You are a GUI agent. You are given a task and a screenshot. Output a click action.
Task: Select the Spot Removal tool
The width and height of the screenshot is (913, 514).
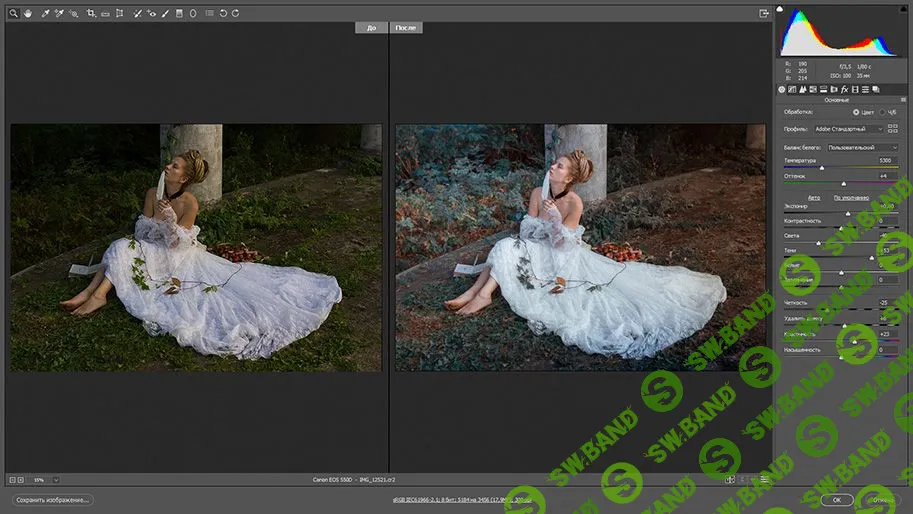137,13
